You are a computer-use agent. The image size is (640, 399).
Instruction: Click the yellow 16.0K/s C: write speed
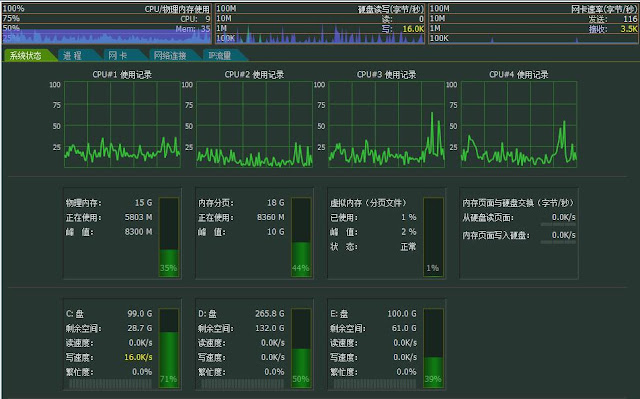(x=138, y=357)
